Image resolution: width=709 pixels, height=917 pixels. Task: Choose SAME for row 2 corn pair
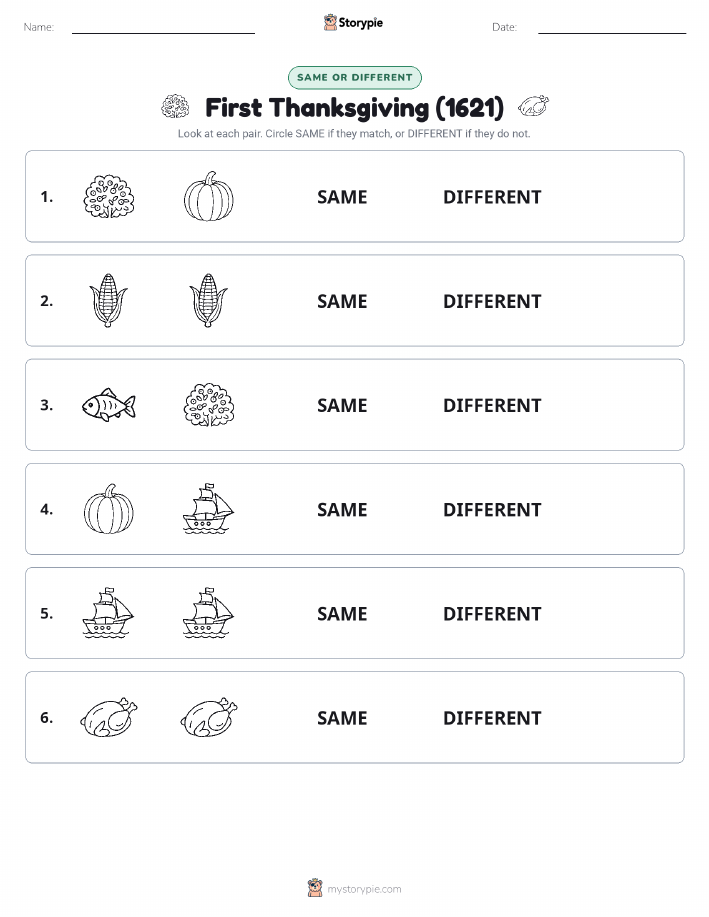(342, 301)
